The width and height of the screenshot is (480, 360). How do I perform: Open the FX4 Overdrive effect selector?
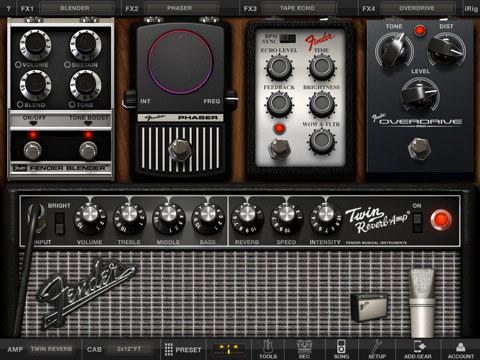(x=417, y=8)
